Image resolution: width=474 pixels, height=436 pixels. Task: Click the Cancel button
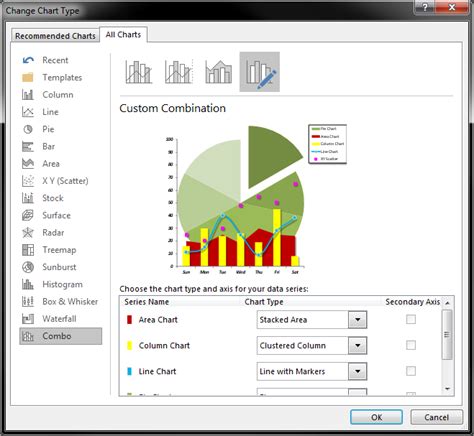tap(436, 417)
